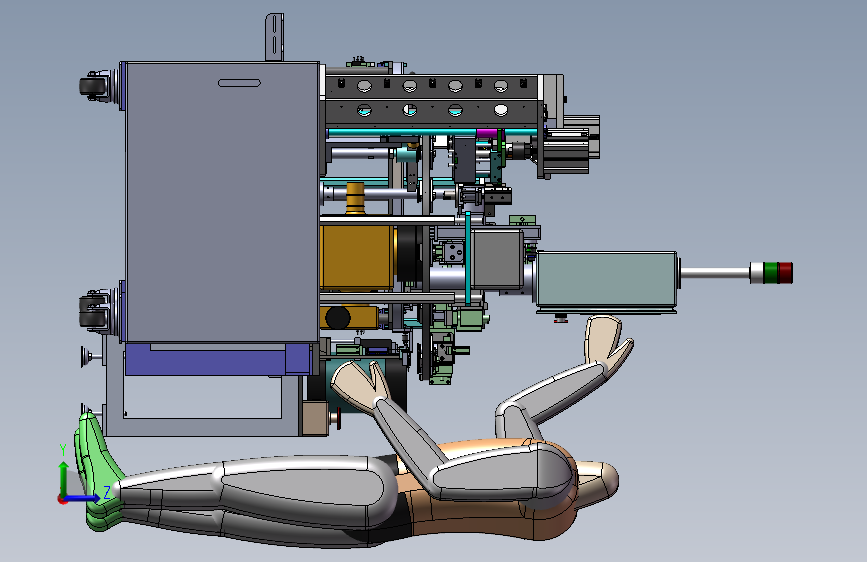Screen dimensions: 867x562
Task: Click the red origin dot of the triad
Action: click(61, 500)
